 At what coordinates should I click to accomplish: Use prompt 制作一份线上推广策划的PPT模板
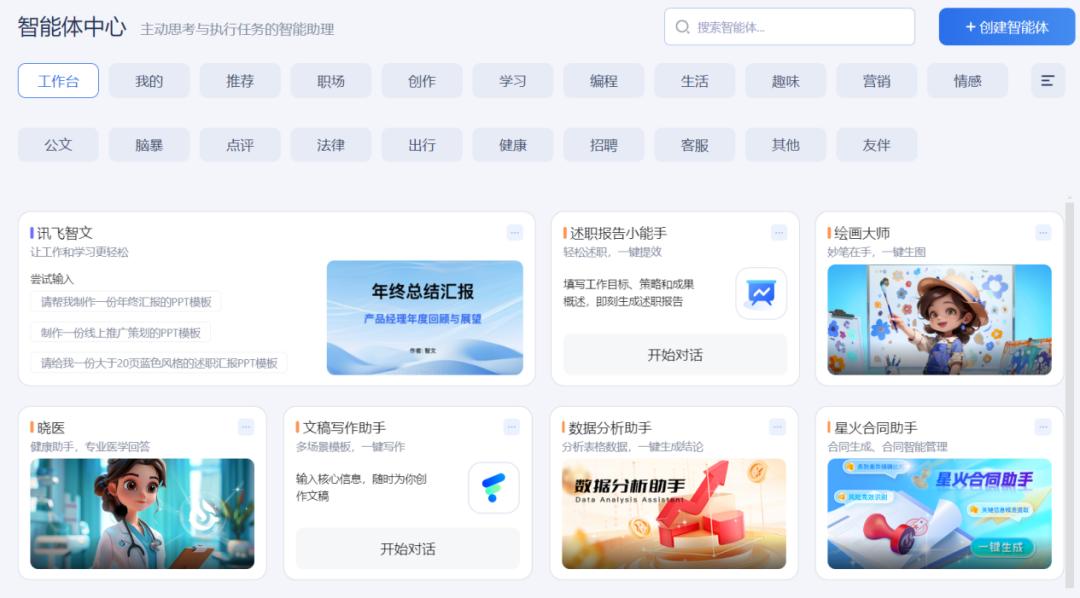point(121,333)
